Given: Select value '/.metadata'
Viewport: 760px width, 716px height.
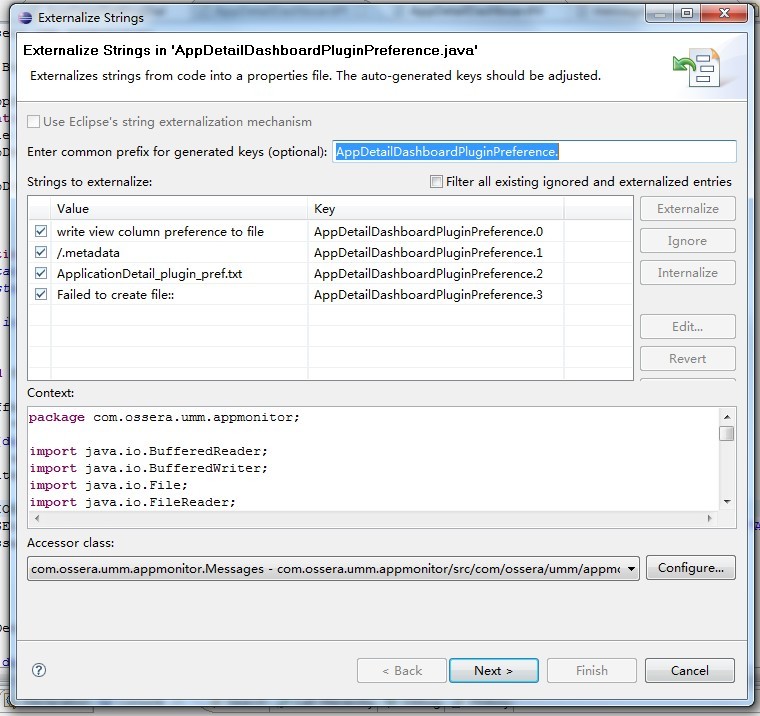Looking at the screenshot, I should (x=88, y=253).
